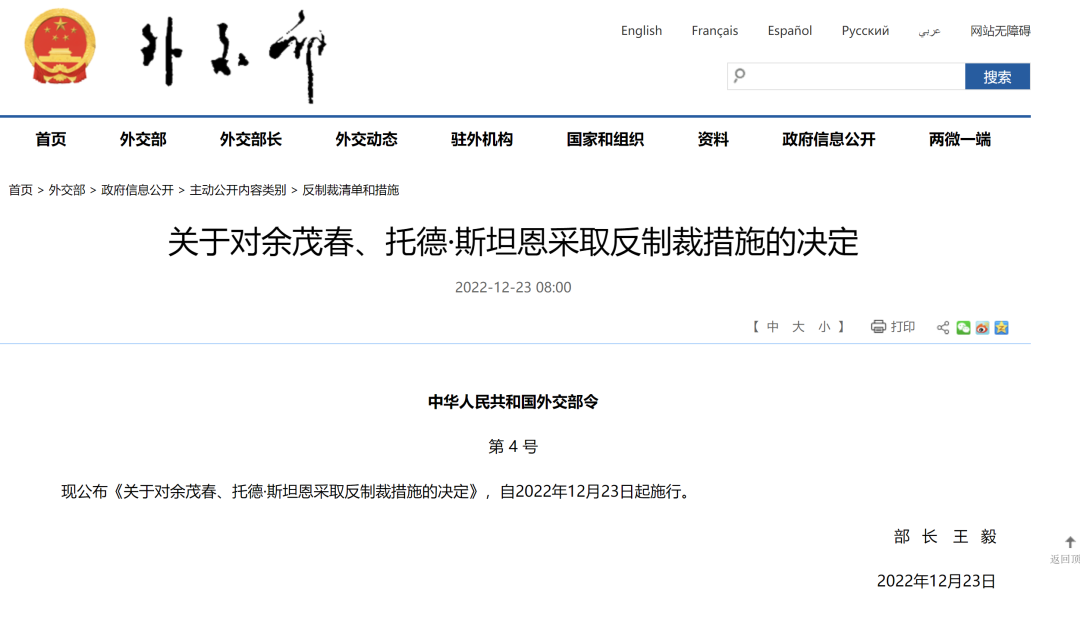Image resolution: width=1080 pixels, height=630 pixels.
Task: Share article via WeChat icon
Action: (963, 328)
